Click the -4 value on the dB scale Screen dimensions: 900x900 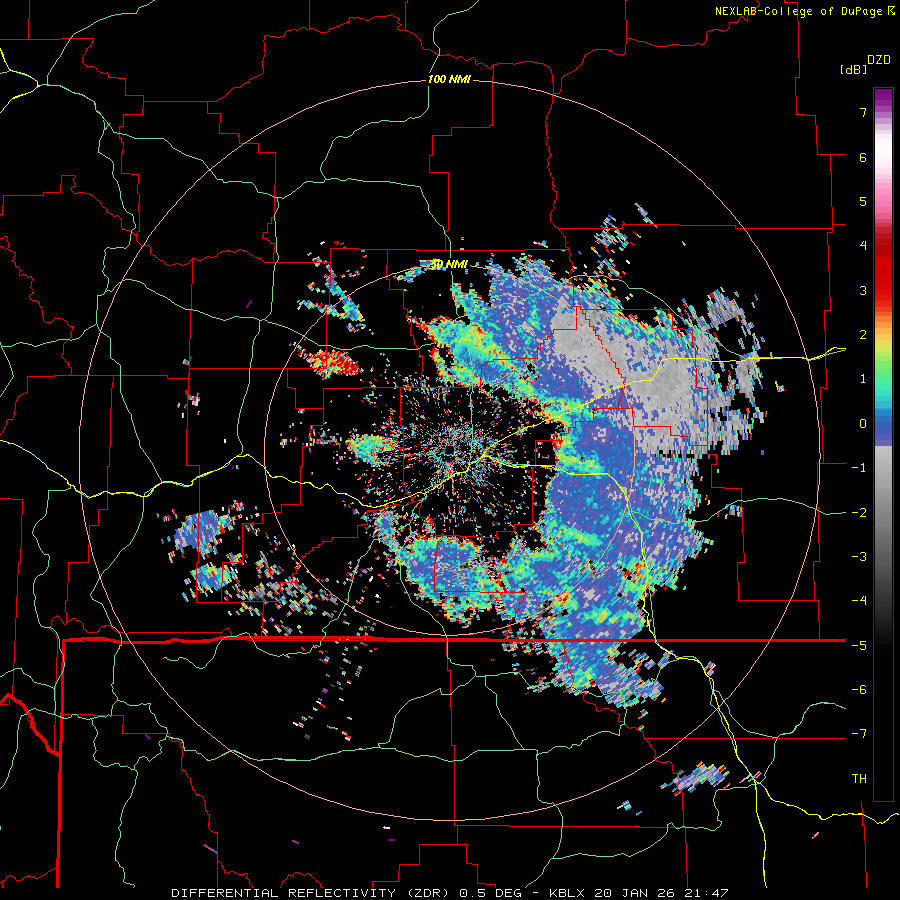coord(859,600)
